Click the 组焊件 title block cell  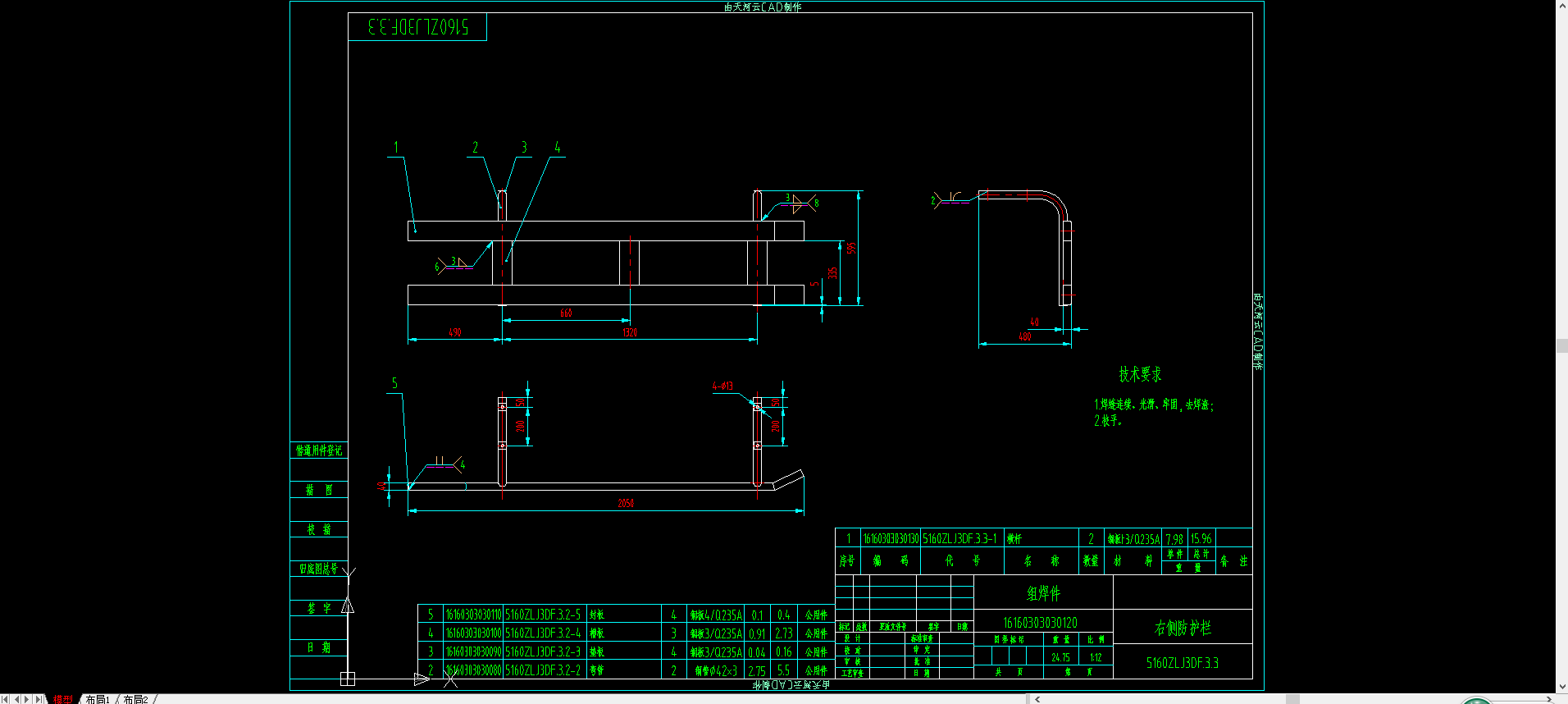[1043, 592]
